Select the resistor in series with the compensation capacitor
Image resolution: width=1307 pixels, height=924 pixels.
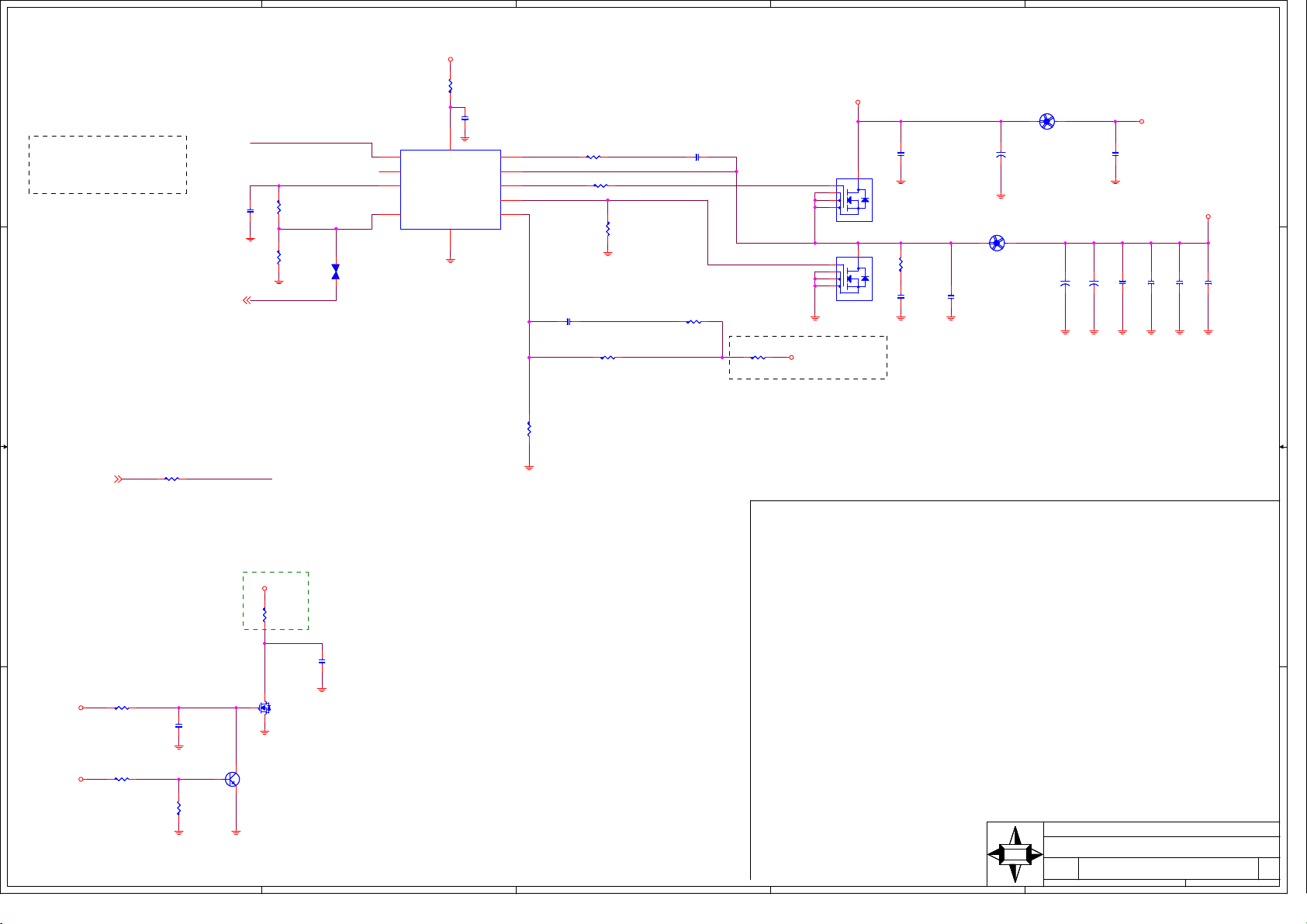tap(694, 321)
